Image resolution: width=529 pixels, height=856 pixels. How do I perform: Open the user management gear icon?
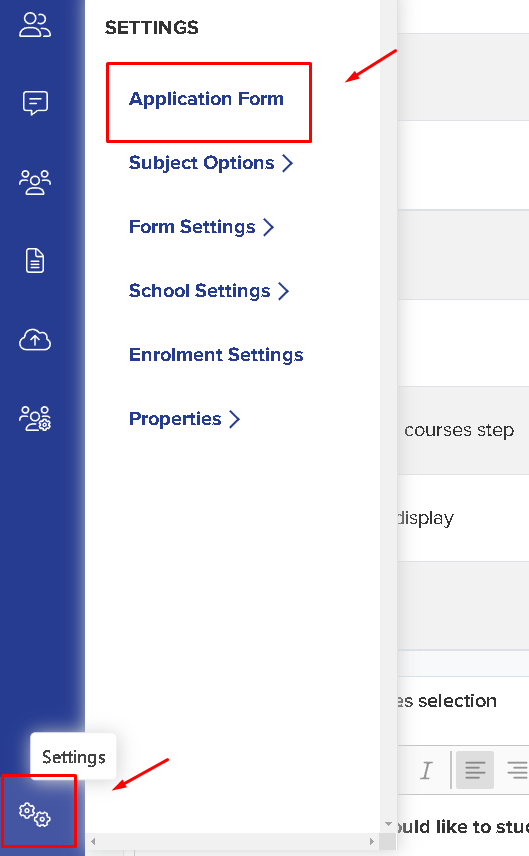(x=35, y=419)
